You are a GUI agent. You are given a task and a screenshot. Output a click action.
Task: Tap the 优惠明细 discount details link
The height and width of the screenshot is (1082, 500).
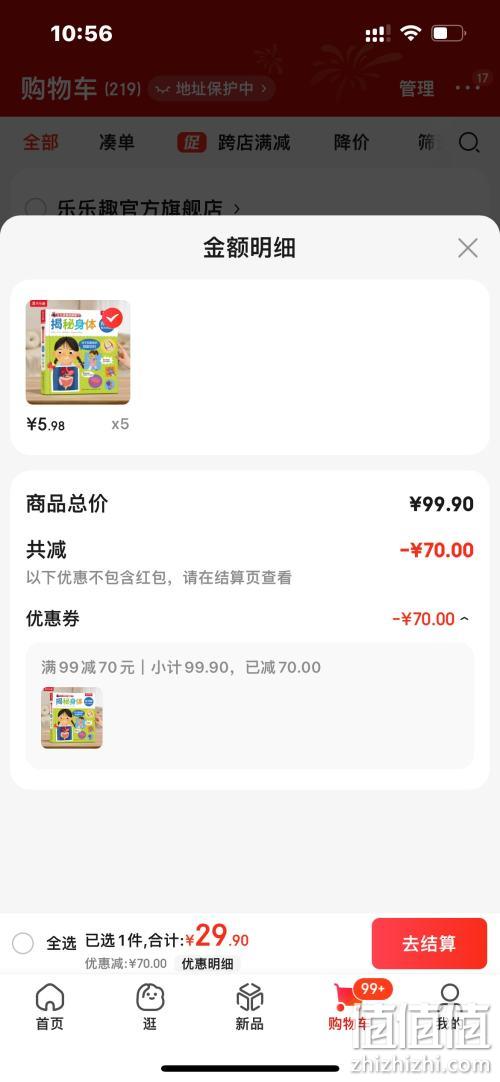207,964
